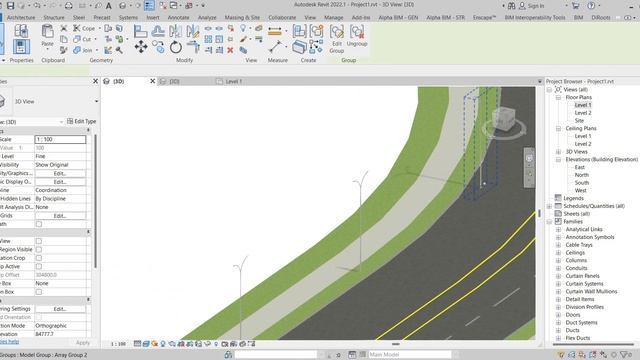Toggle the Crop View checkbox
The width and height of the screenshot is (640, 360).
[x=39, y=241]
